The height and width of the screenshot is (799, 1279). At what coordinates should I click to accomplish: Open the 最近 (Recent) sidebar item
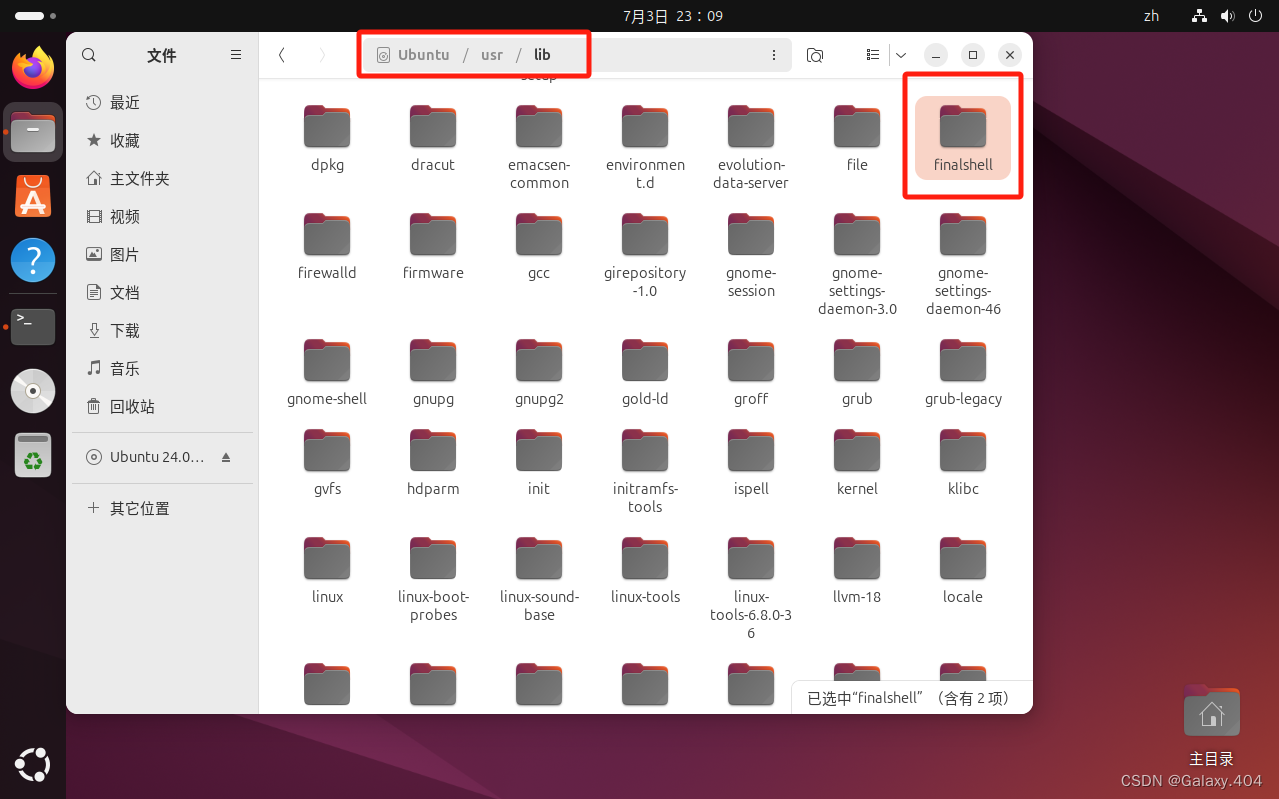point(124,102)
